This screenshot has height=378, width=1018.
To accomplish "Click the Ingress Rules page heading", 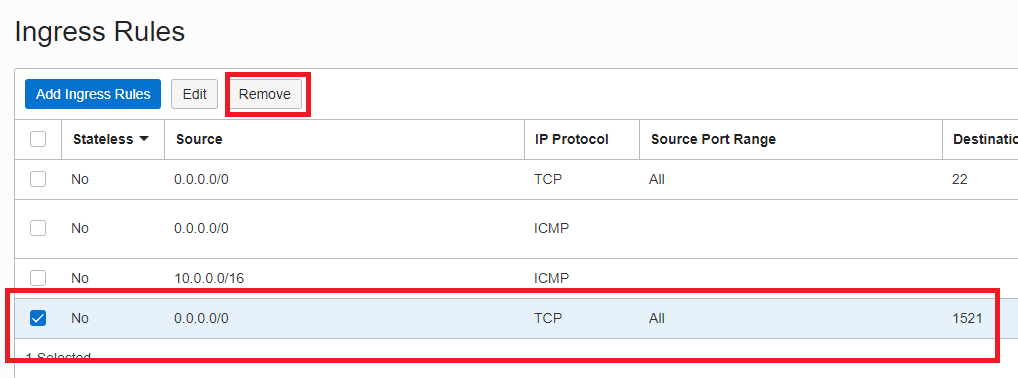I will (100, 31).
